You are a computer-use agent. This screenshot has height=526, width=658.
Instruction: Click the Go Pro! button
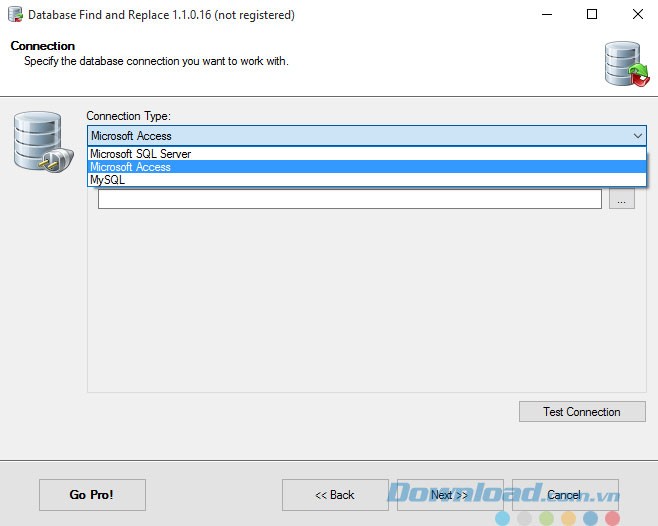92,495
